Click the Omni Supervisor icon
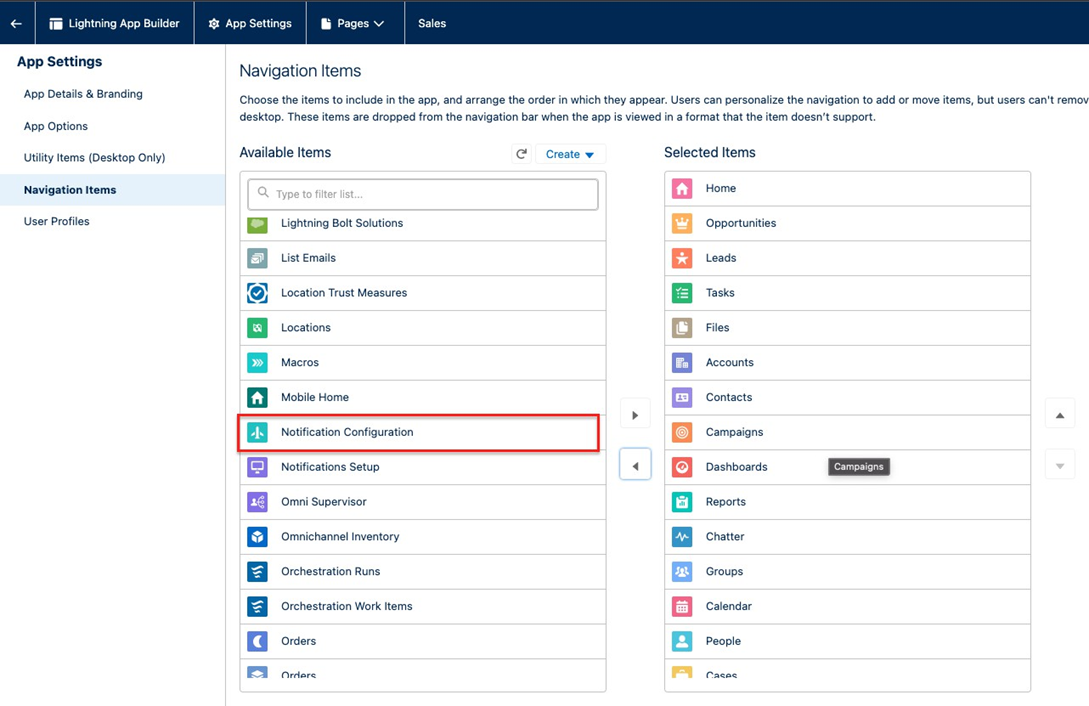The width and height of the screenshot is (1089, 706). (258, 501)
